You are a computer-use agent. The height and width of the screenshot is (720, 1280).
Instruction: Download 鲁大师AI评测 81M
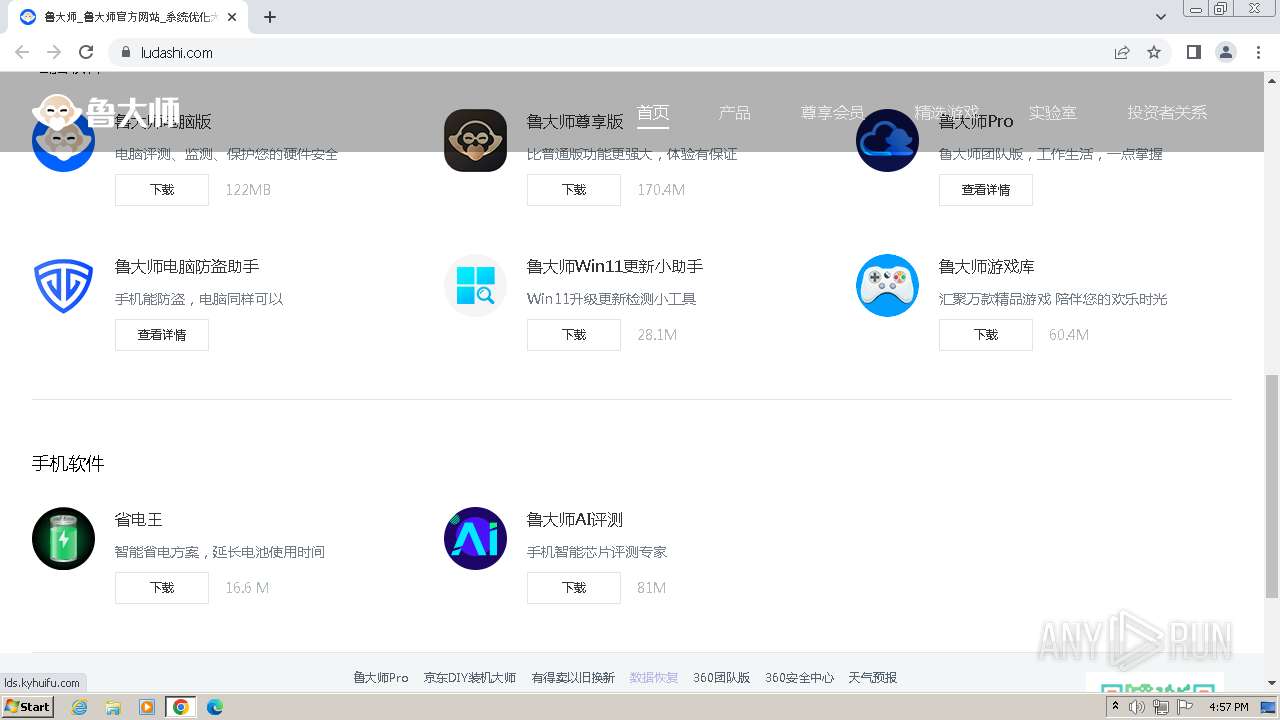coord(574,588)
